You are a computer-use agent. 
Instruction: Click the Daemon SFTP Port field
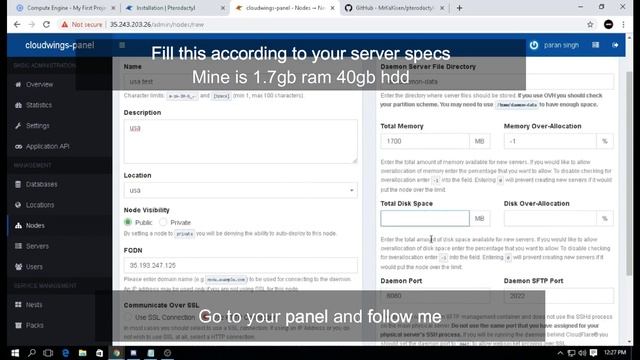558,296
